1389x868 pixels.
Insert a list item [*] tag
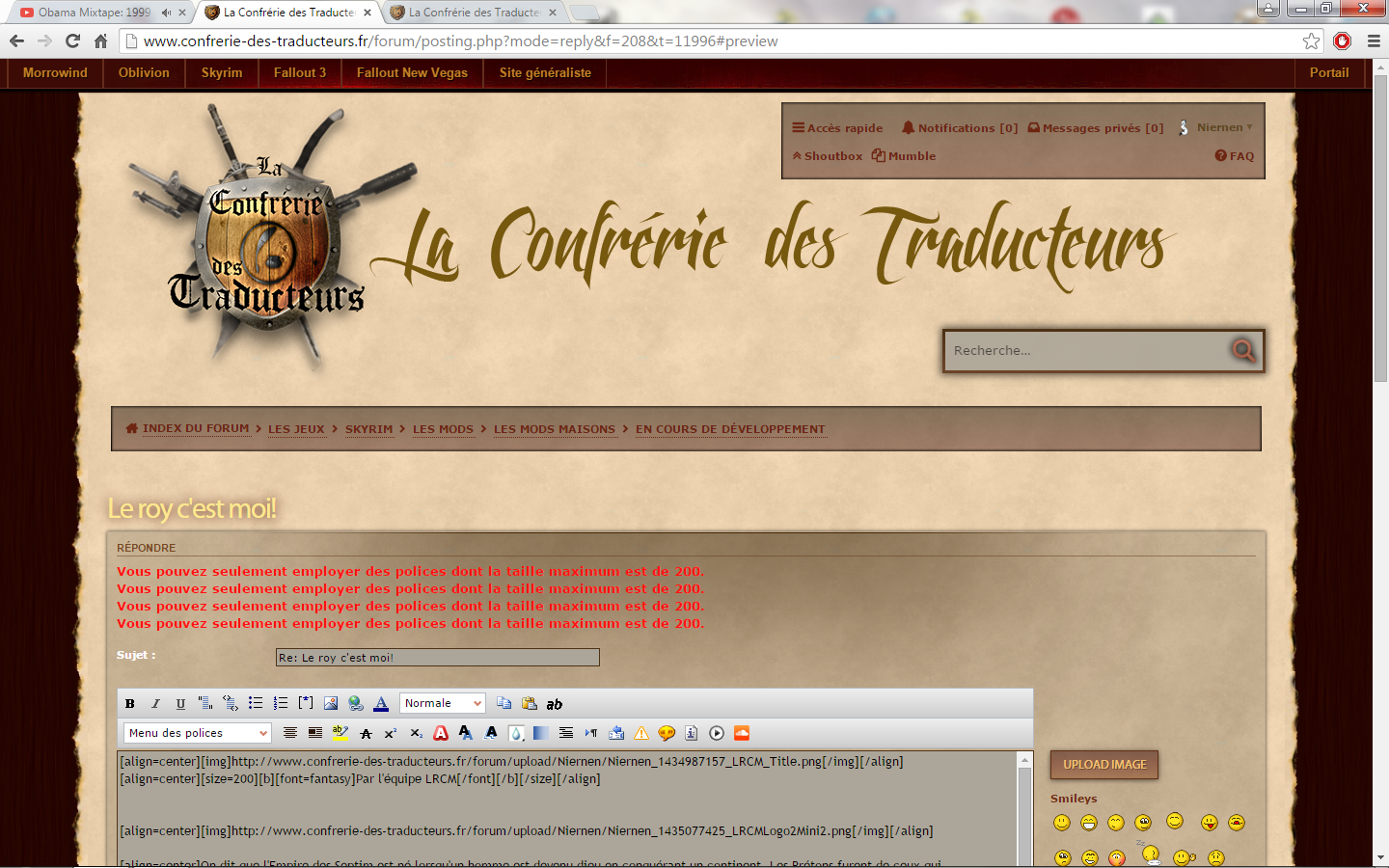click(x=306, y=702)
